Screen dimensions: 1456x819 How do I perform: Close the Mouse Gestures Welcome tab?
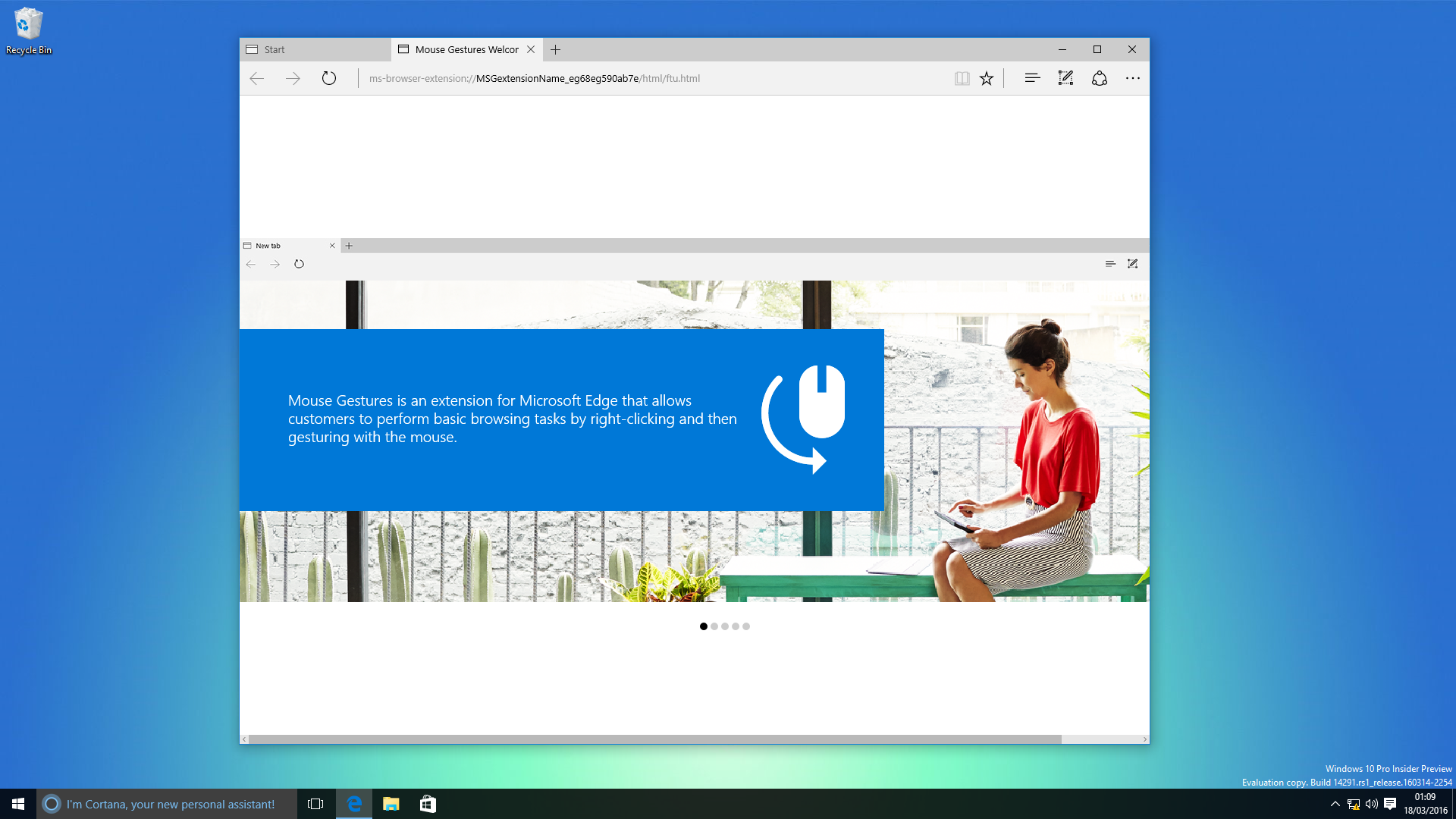pos(531,49)
